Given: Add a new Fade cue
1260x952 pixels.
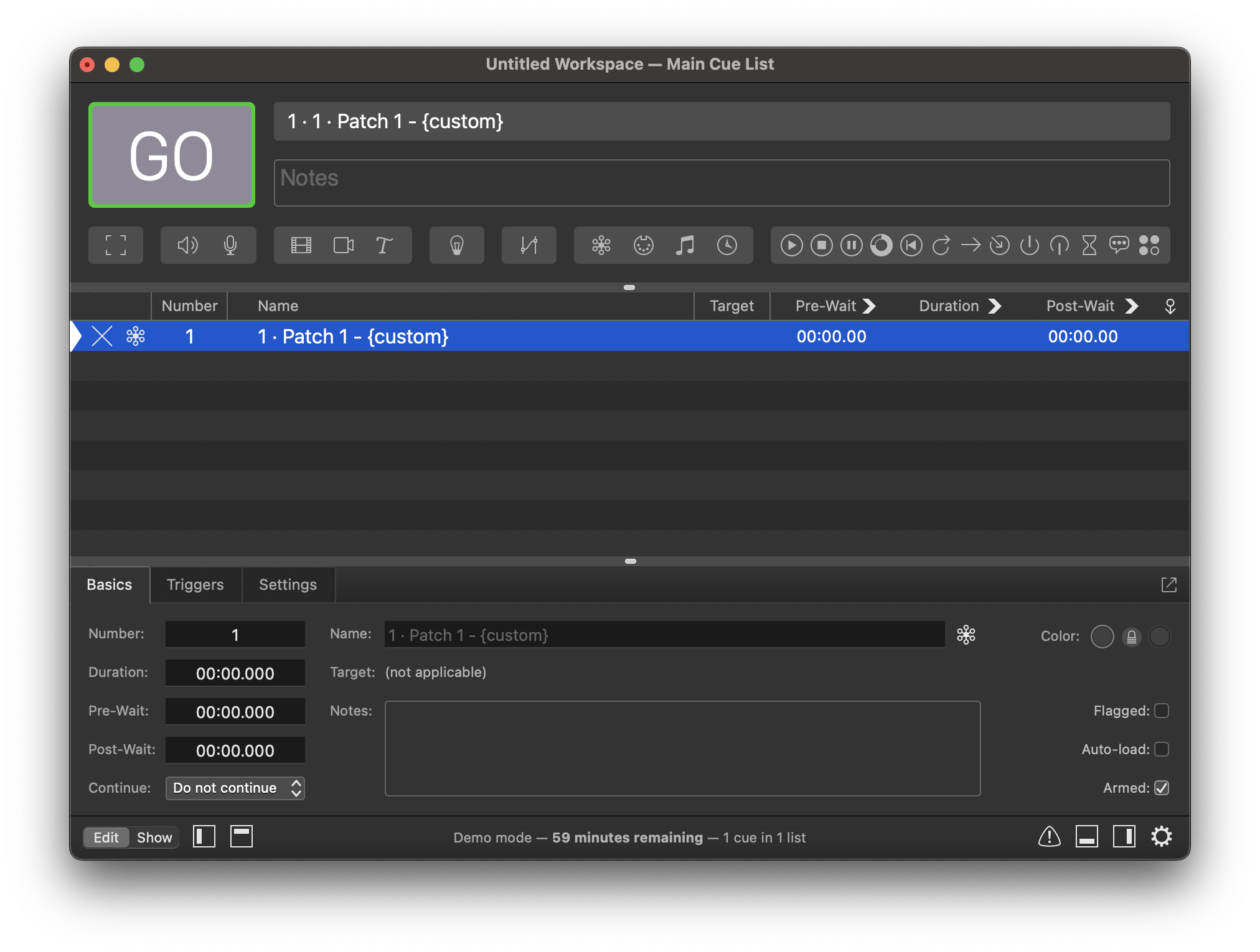Looking at the screenshot, I should tap(529, 245).
